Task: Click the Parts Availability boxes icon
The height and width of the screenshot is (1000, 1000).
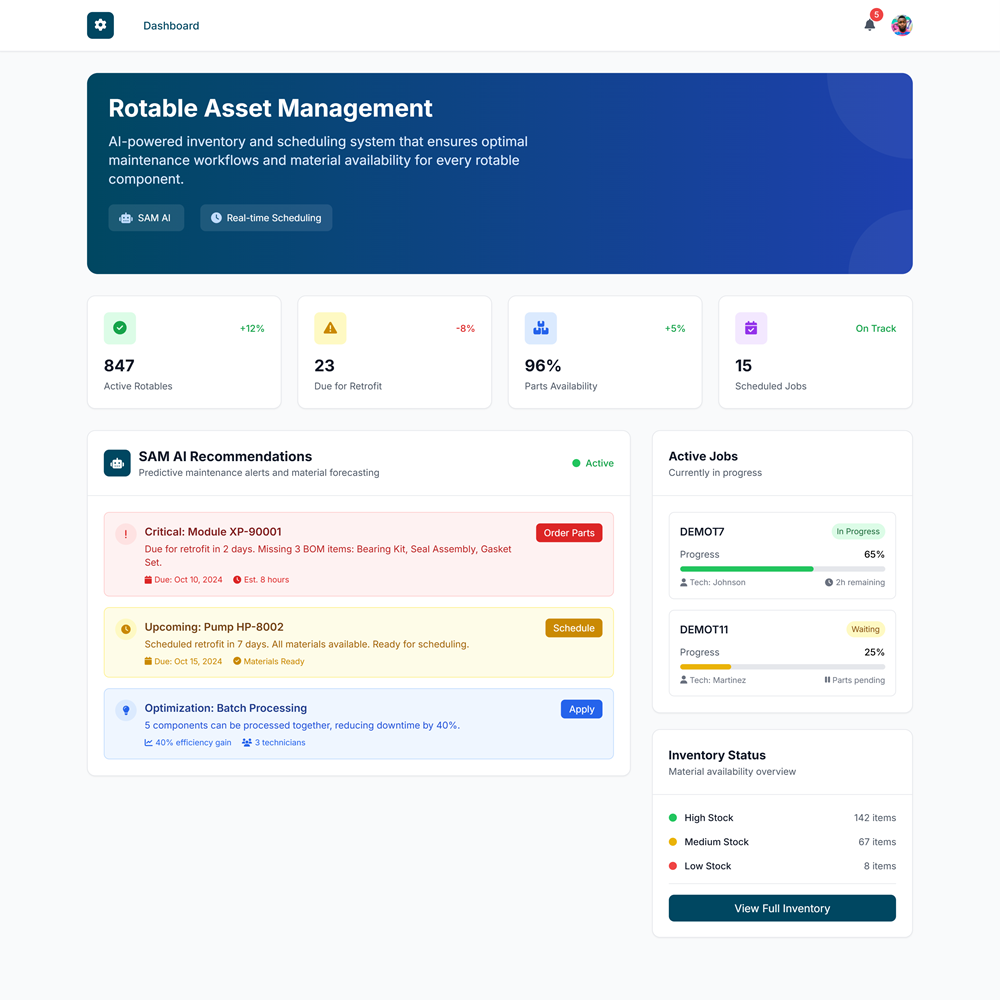Action: pos(541,328)
